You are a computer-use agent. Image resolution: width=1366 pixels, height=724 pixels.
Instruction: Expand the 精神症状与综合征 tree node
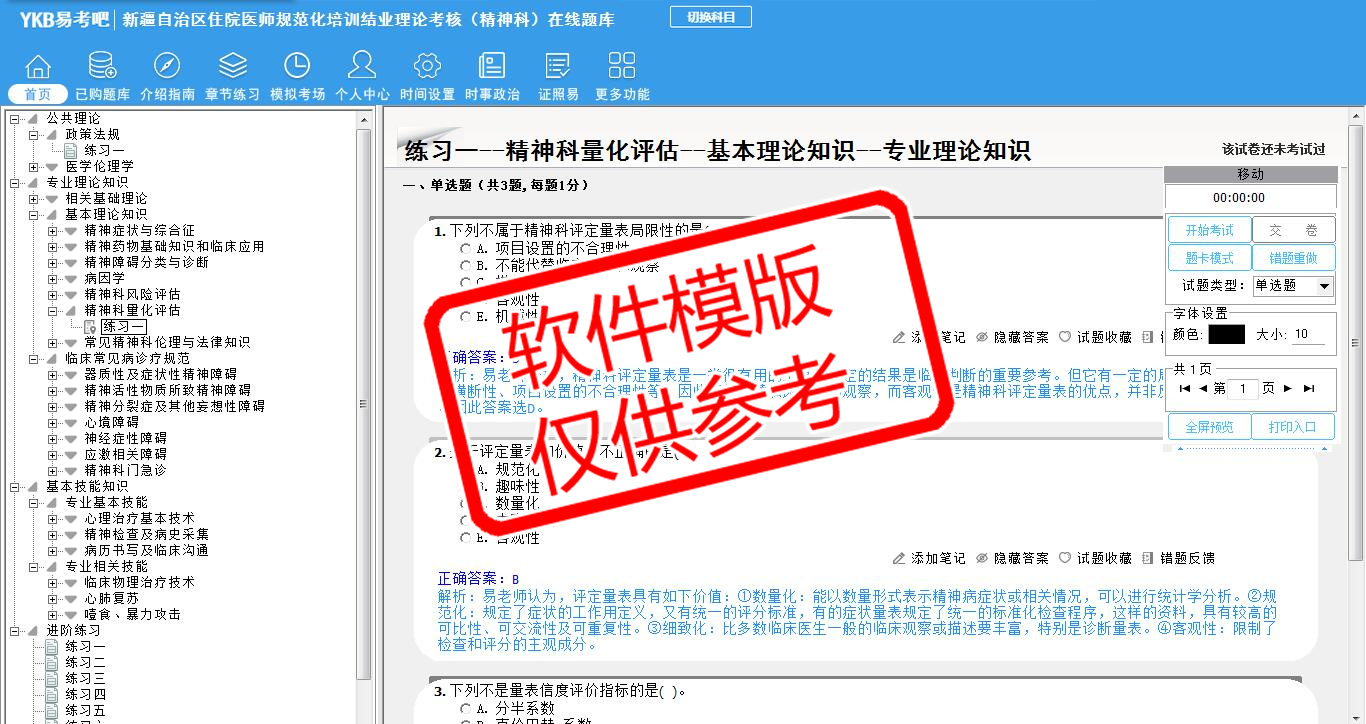tap(53, 230)
